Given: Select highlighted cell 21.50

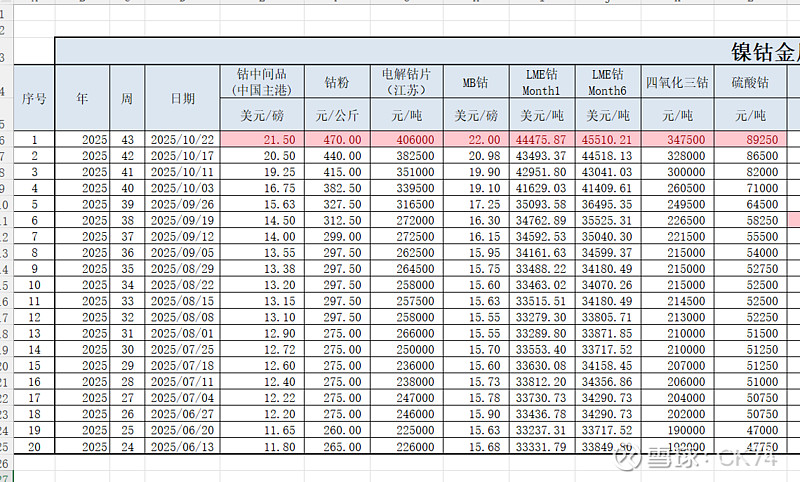Looking at the screenshot, I should (262, 139).
